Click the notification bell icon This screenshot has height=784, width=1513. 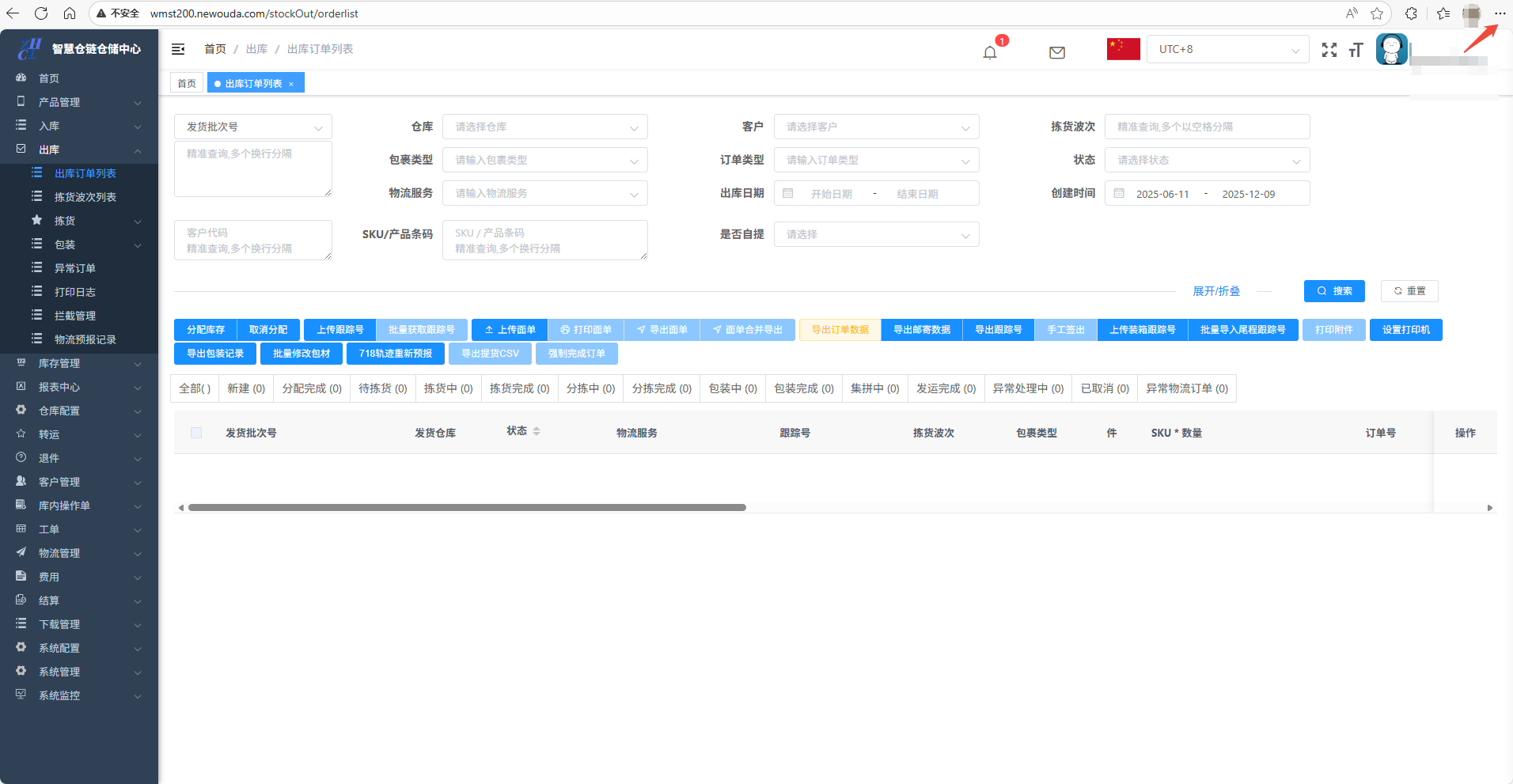tap(990, 52)
